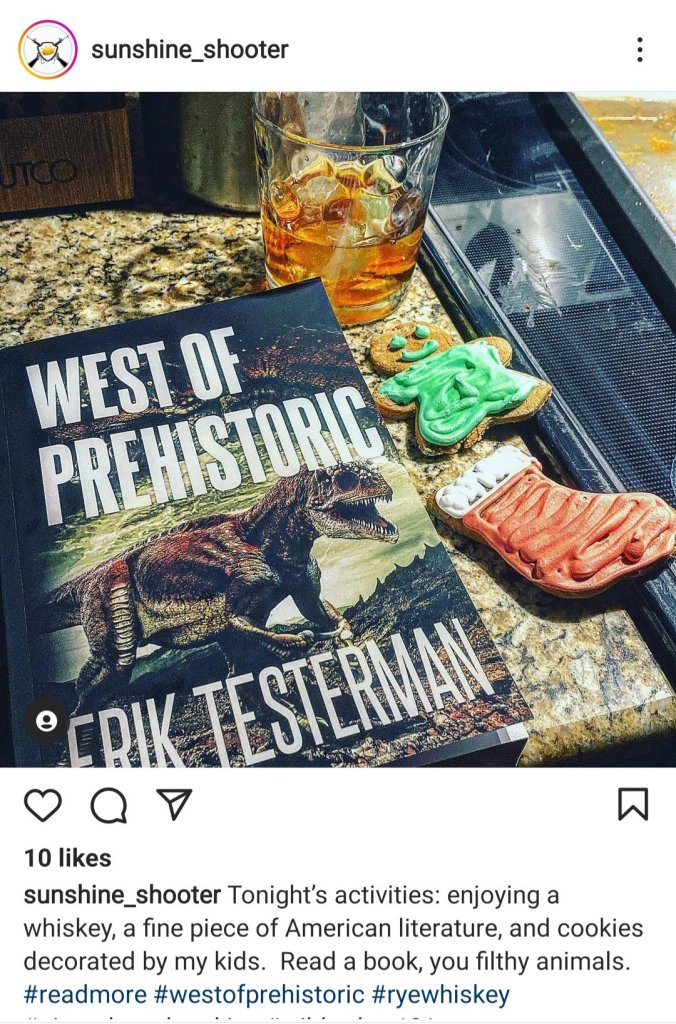
Task: Open comments via the speech bubble icon
Action: 108,805
